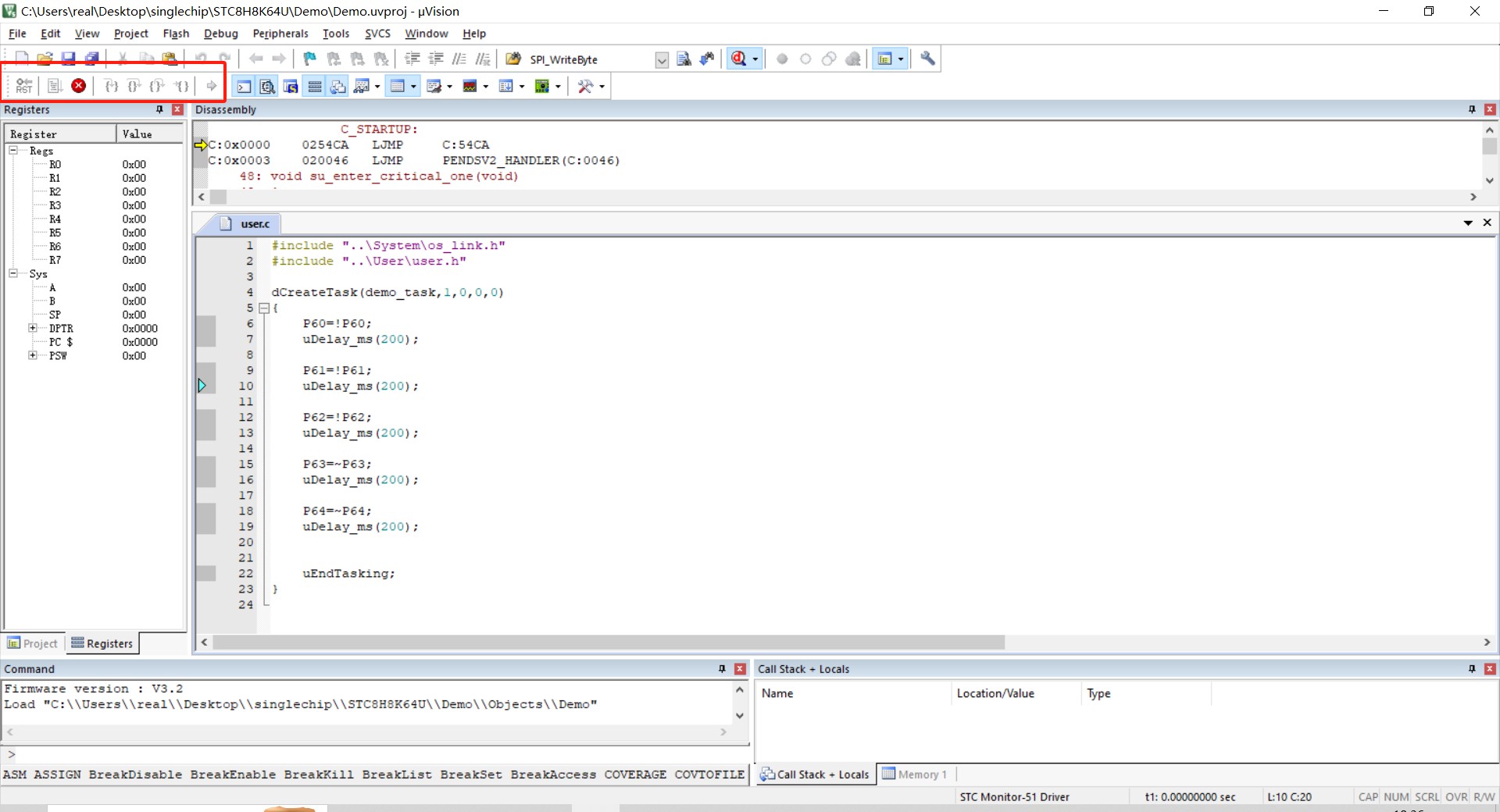
Task: Close the Call Stack + Locals panel
Action: 1490,669
